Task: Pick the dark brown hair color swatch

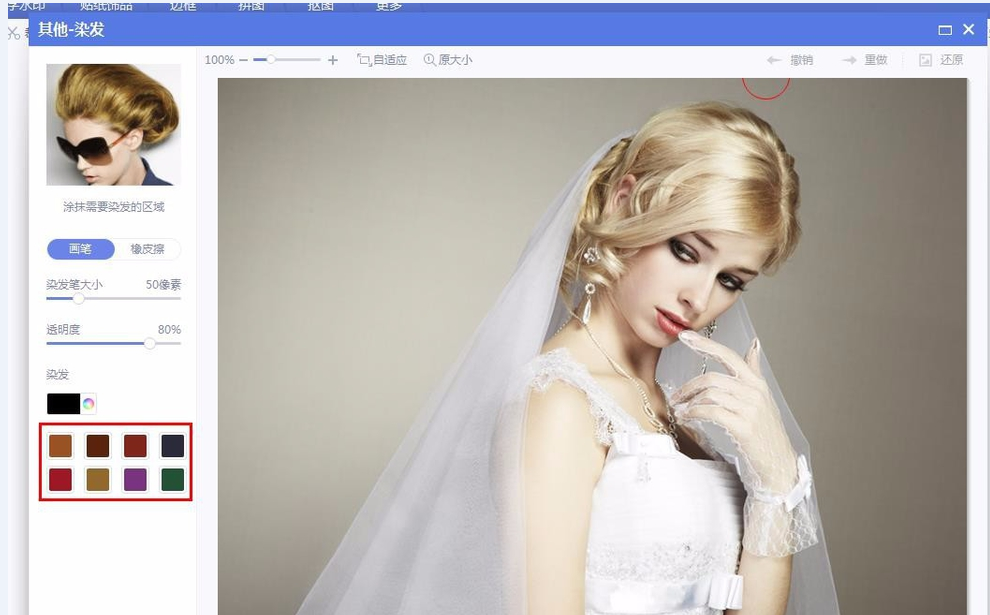Action: tap(98, 446)
